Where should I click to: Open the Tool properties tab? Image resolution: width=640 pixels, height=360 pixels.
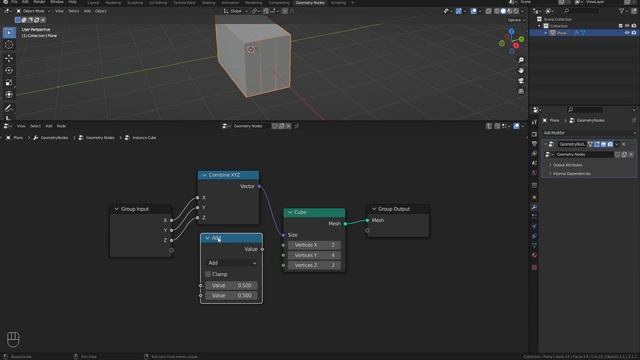pos(534,122)
